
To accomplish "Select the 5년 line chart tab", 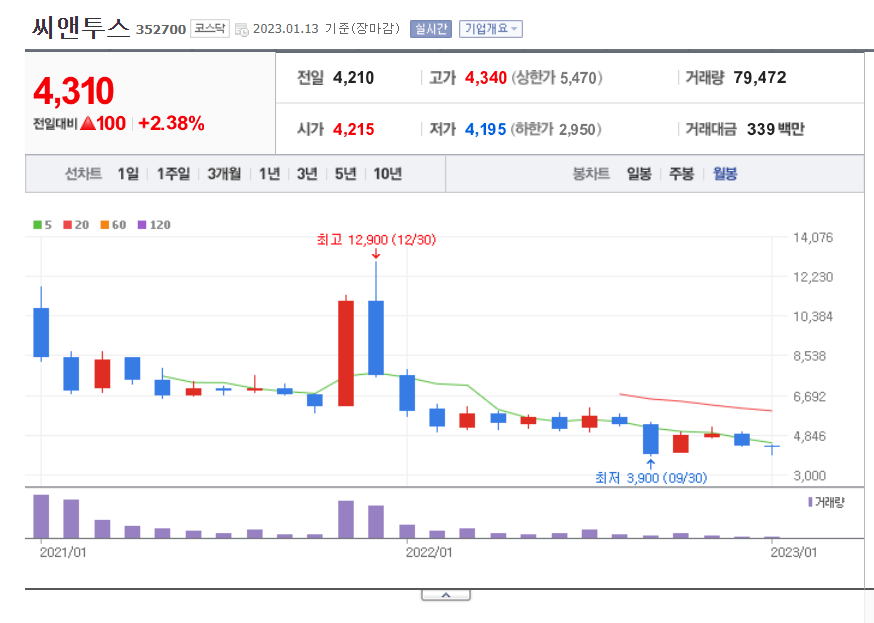I will point(346,174).
